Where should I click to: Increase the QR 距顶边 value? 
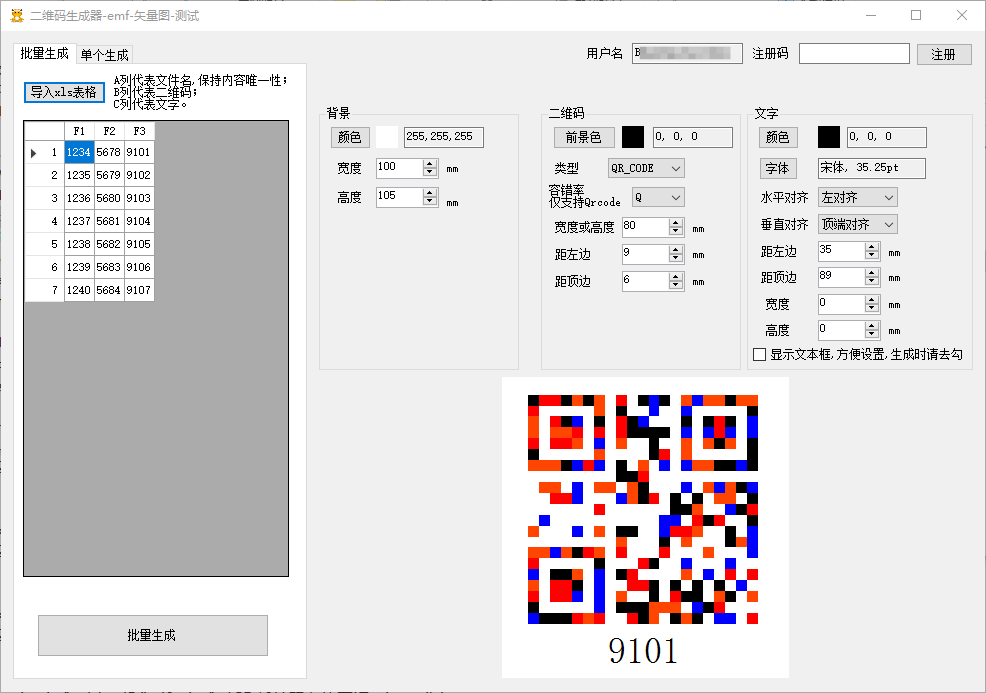pyautogui.click(x=676, y=277)
